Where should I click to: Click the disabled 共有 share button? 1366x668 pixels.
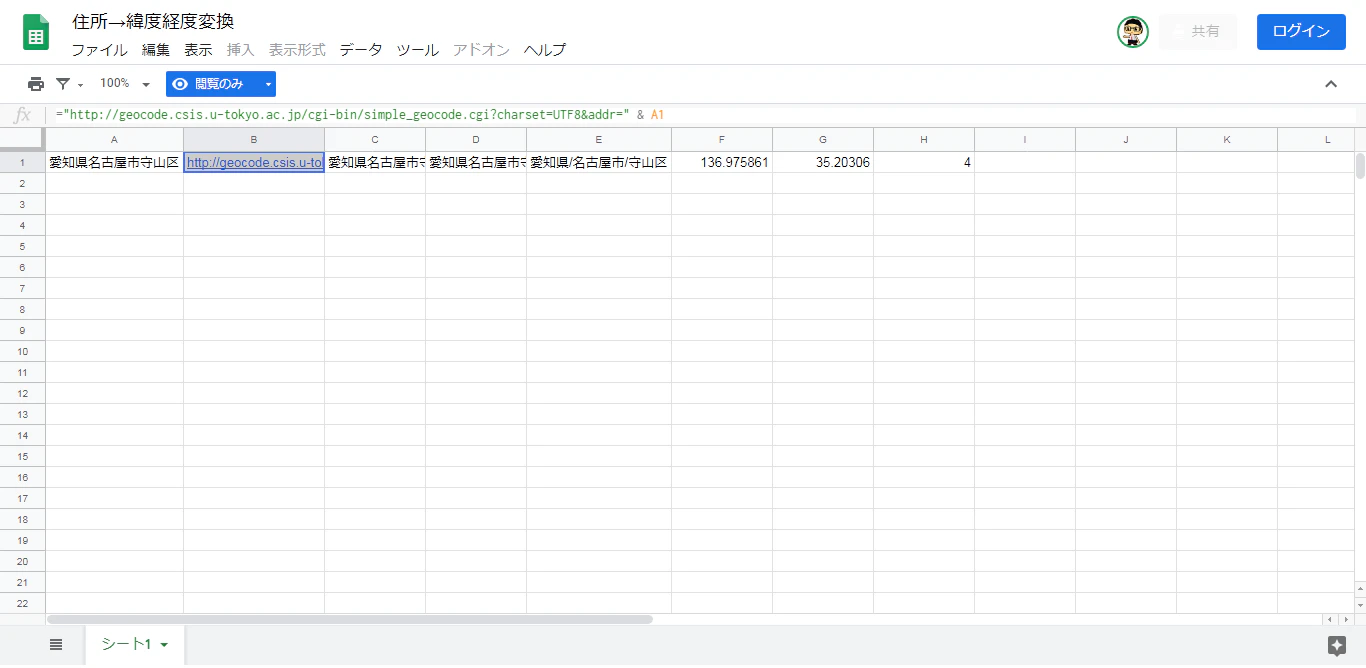[1198, 32]
